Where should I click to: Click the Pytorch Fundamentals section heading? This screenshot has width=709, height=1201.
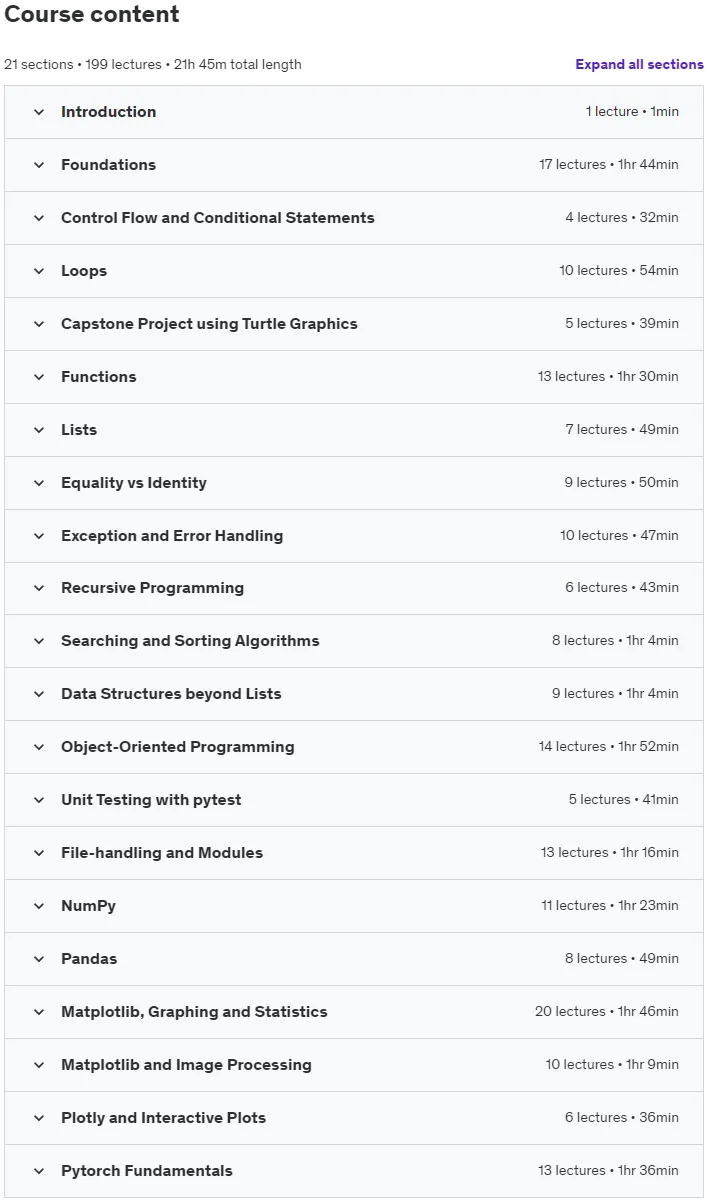click(147, 1171)
